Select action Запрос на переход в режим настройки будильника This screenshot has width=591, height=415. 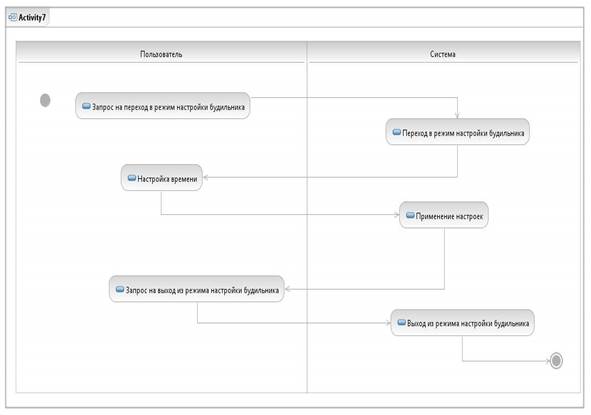coord(163,106)
